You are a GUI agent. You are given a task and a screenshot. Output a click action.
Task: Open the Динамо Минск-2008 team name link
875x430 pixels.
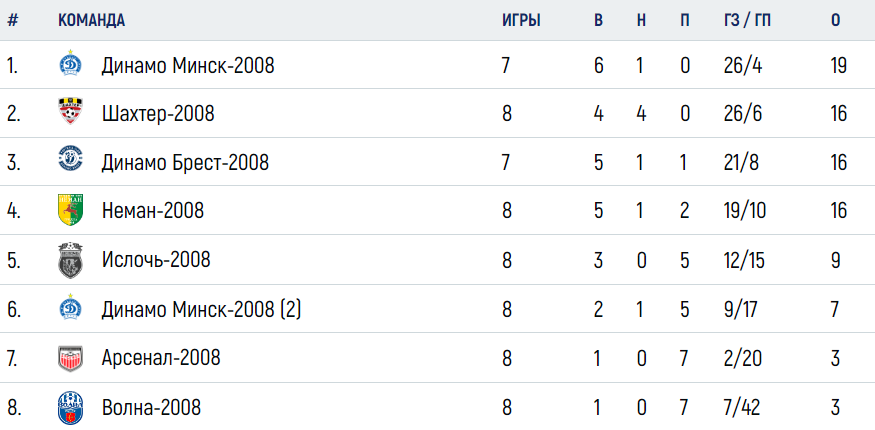(x=188, y=66)
